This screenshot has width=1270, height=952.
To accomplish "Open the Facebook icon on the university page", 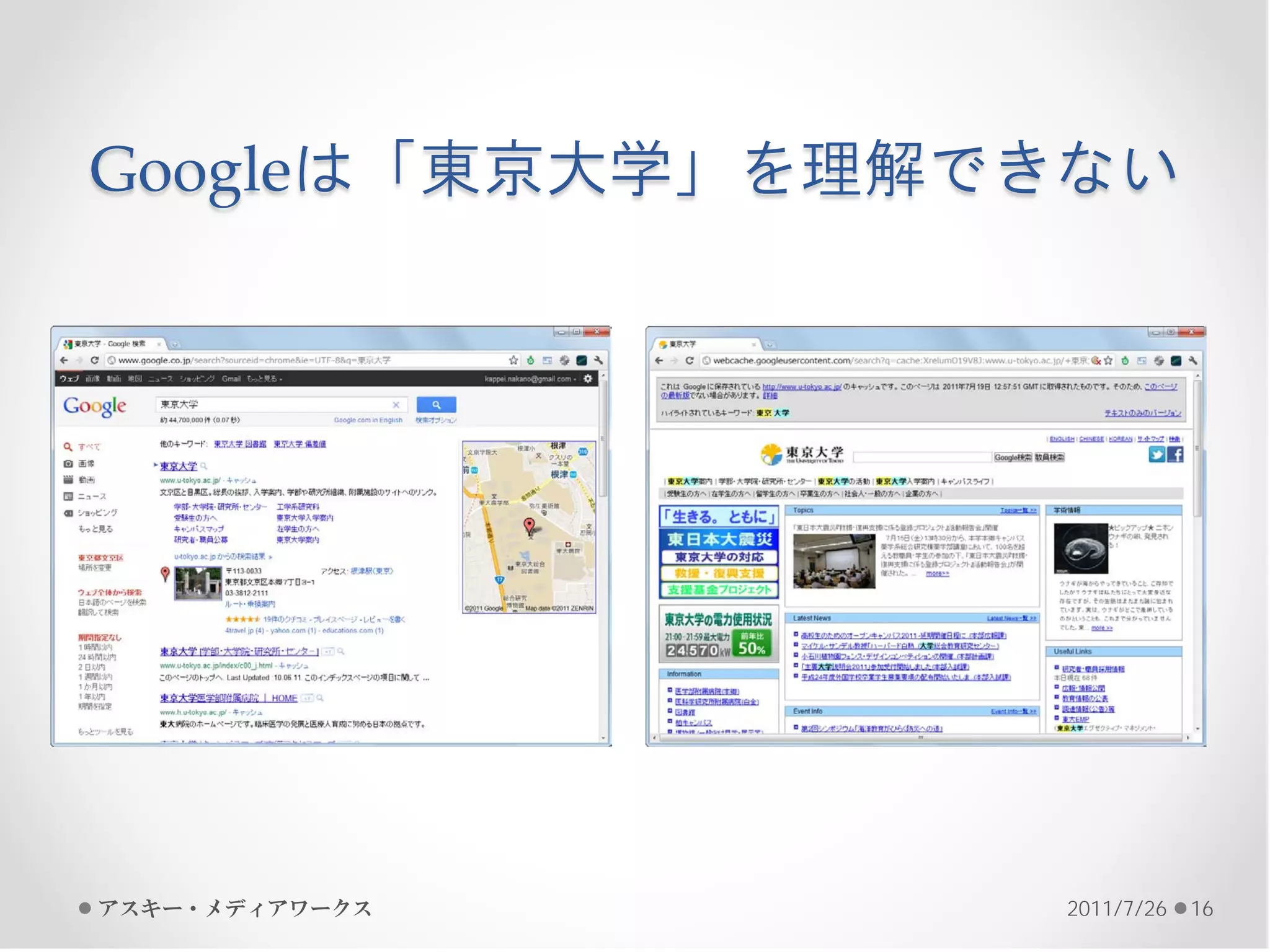I will point(1175,455).
